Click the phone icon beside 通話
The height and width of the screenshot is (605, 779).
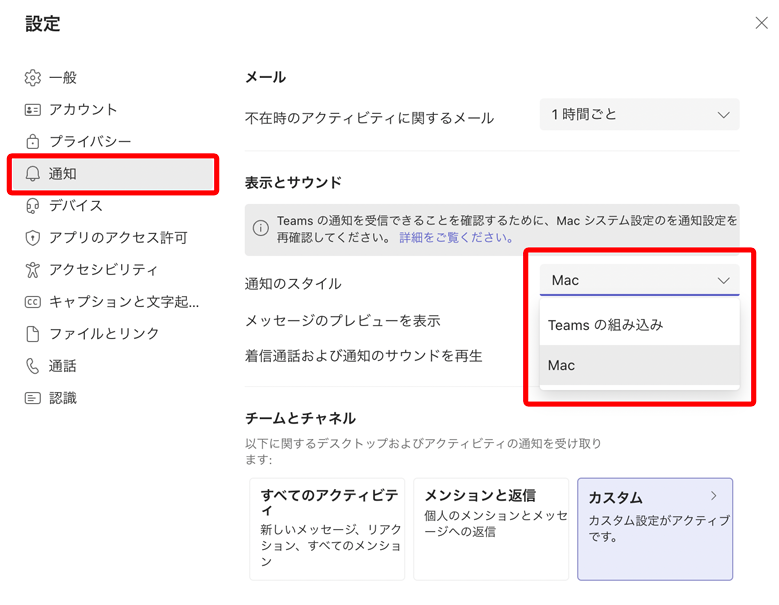[33, 366]
